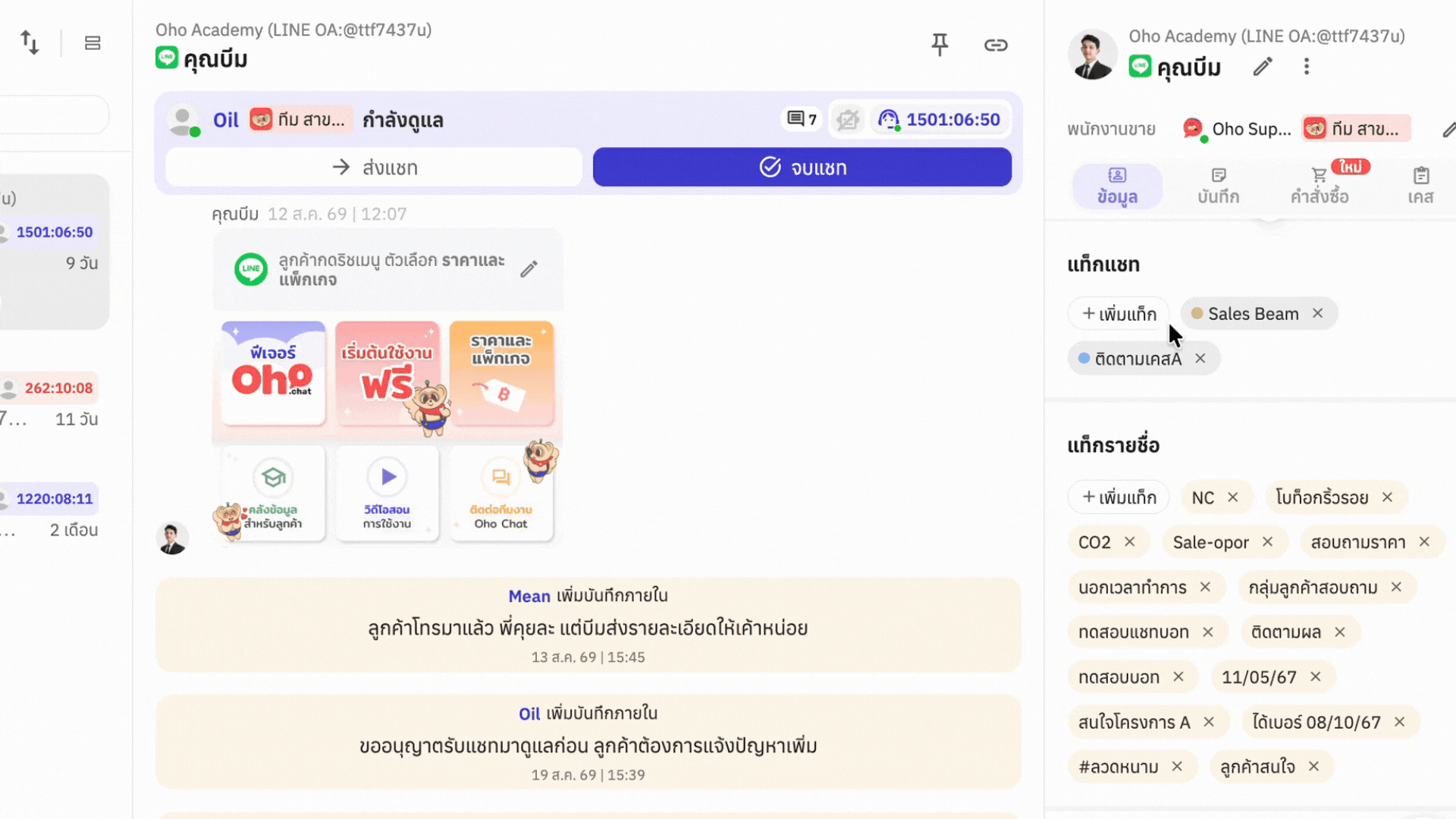1456x819 pixels.
Task: Open the เคส tab
Action: pos(1420,186)
